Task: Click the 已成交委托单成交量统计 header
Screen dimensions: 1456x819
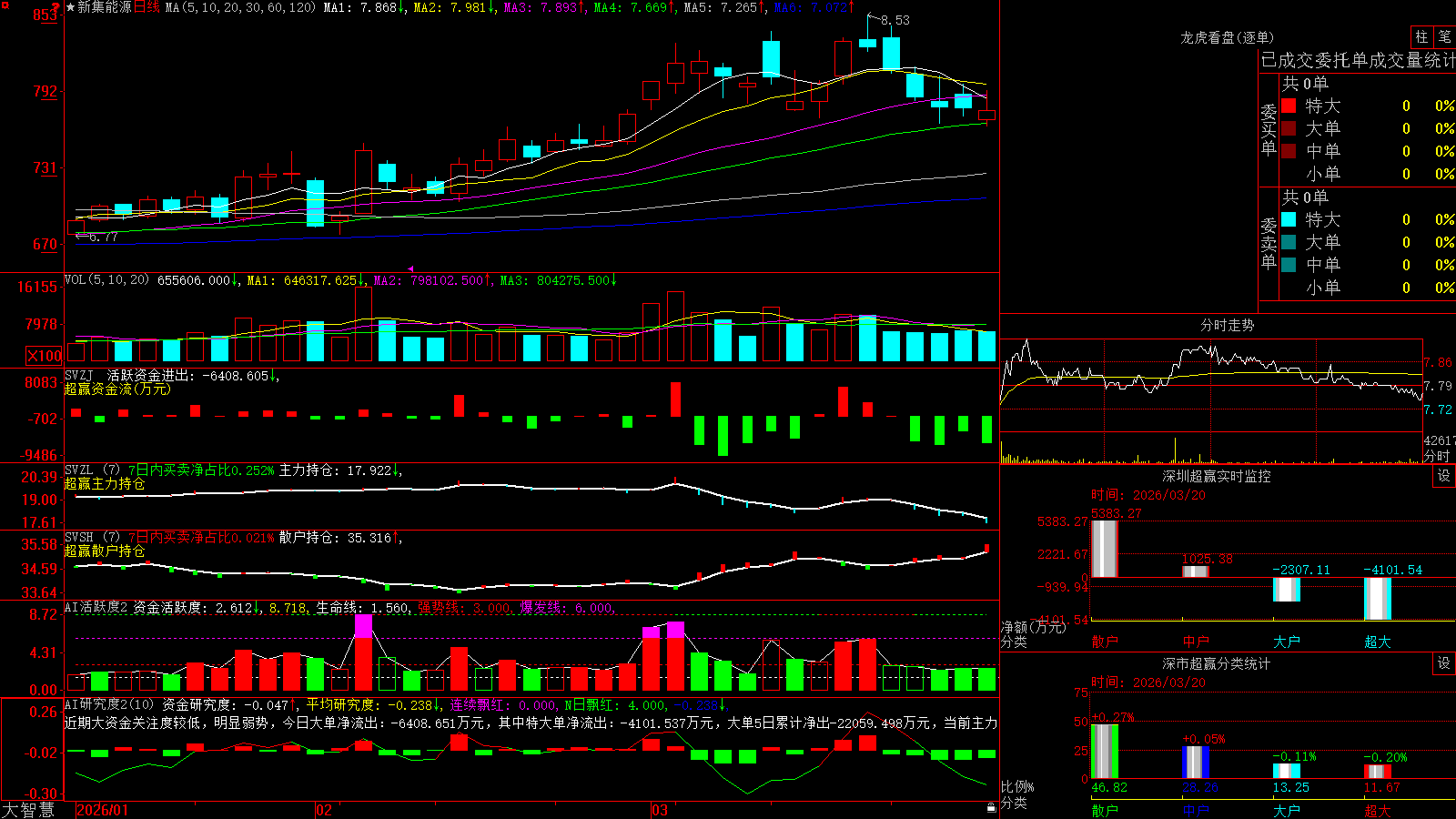Action: [x=1358, y=60]
